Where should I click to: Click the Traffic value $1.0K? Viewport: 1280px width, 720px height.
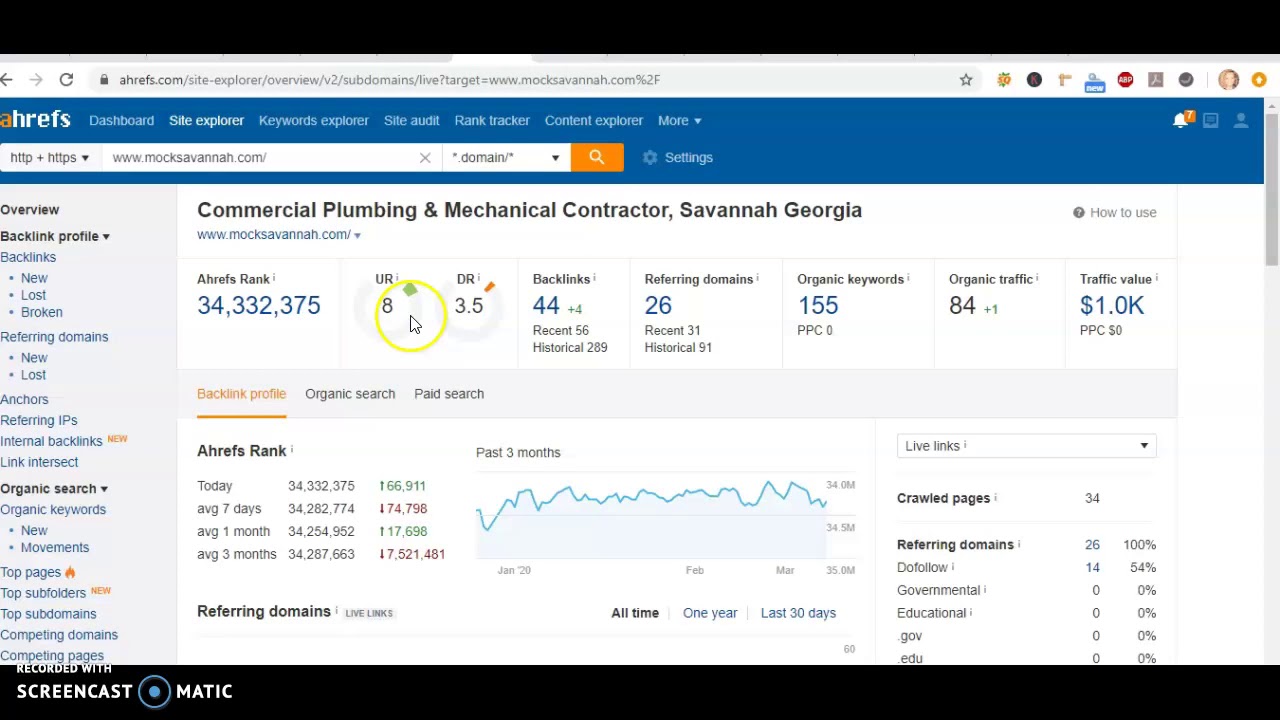tap(1112, 306)
